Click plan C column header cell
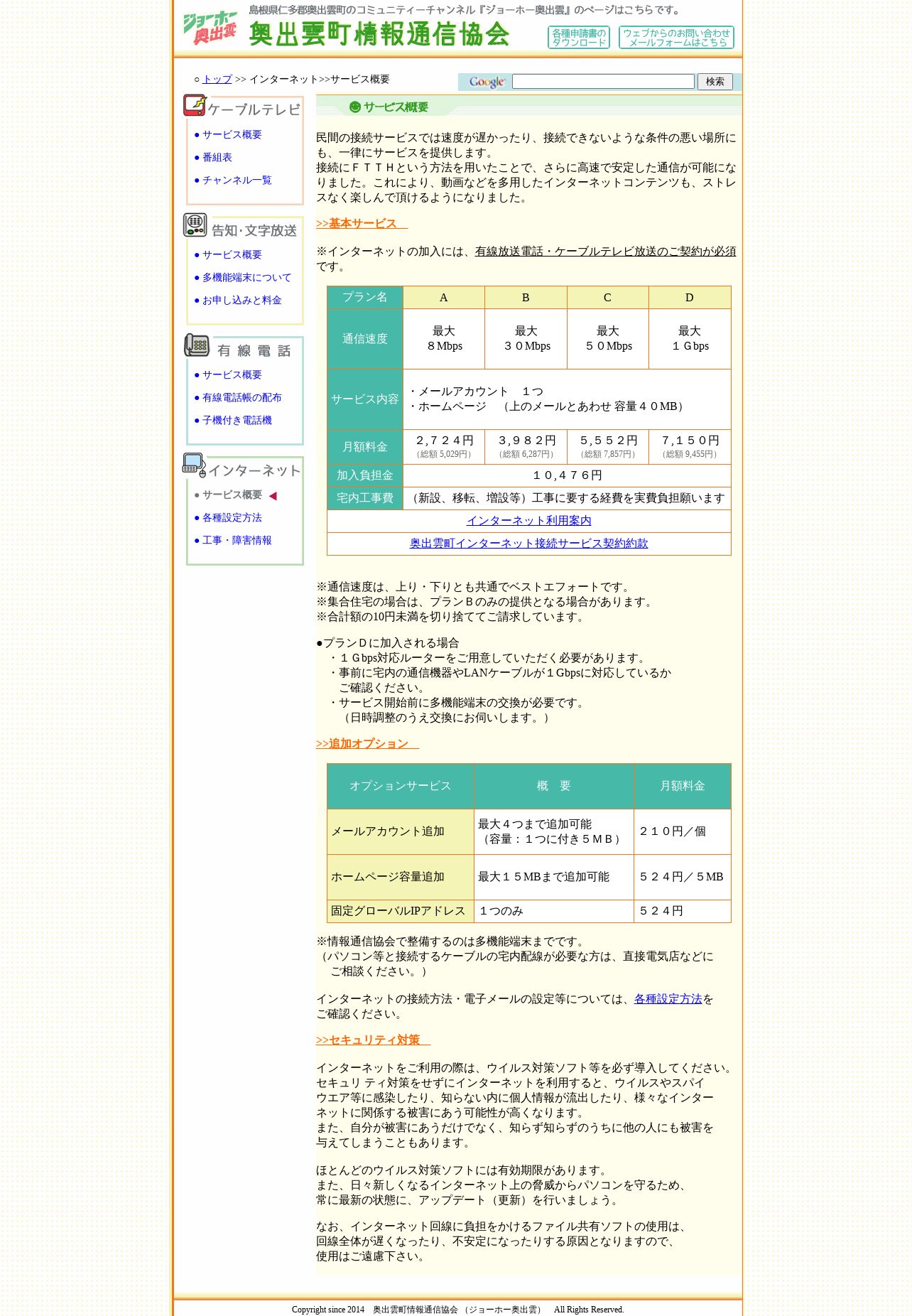Image resolution: width=912 pixels, height=1316 pixels. [x=608, y=298]
